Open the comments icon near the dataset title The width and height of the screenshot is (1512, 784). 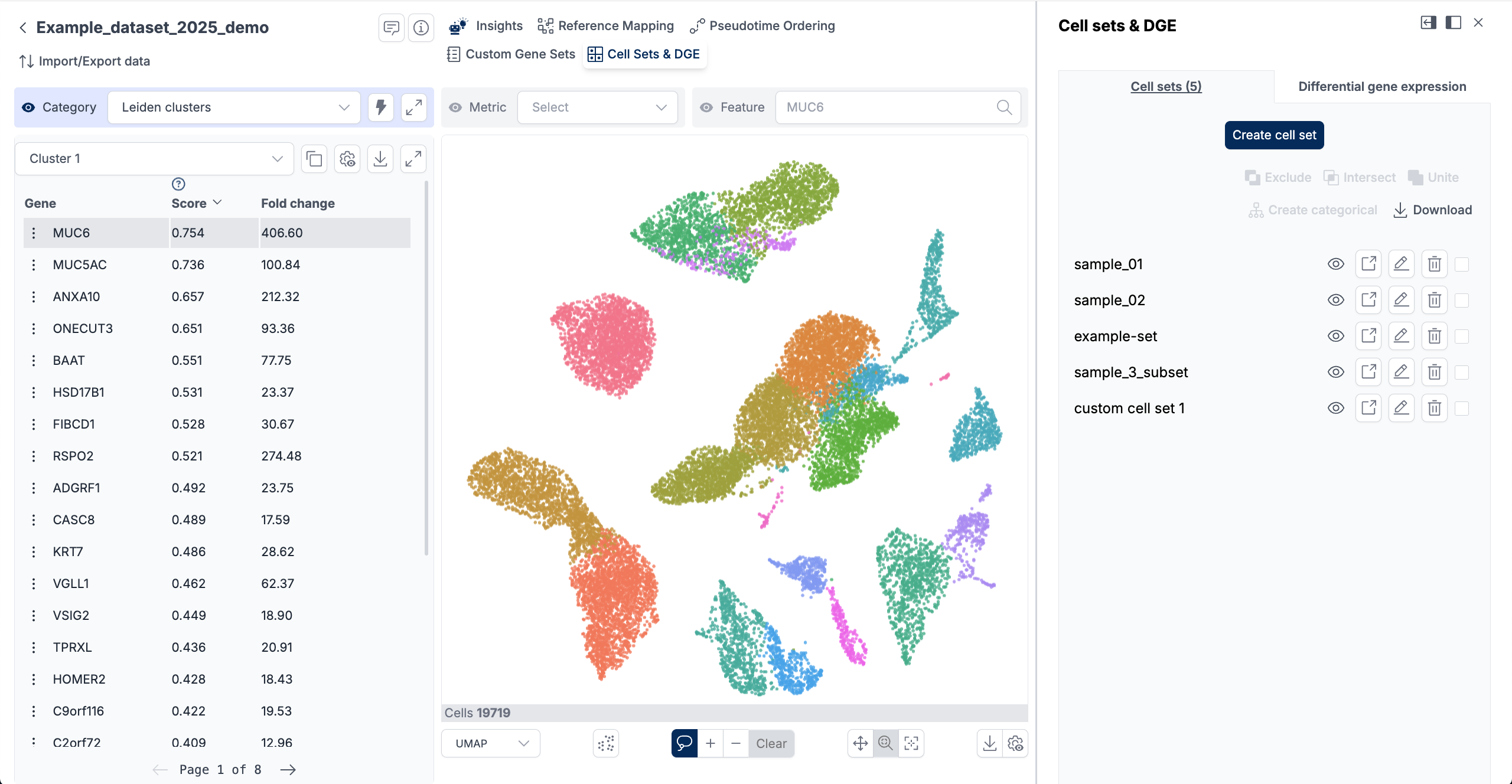[391, 27]
